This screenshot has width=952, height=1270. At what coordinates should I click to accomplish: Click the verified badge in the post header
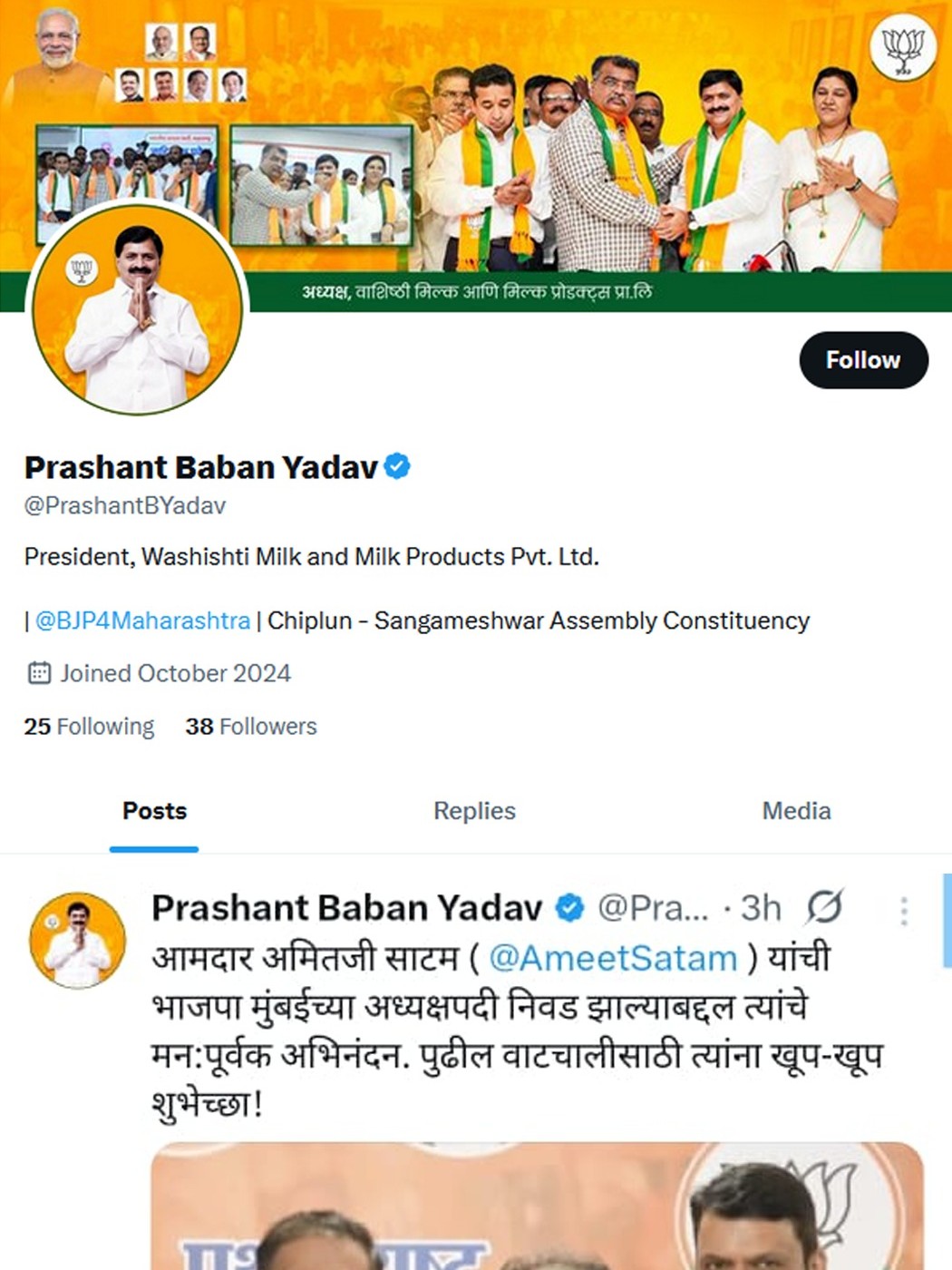[569, 908]
